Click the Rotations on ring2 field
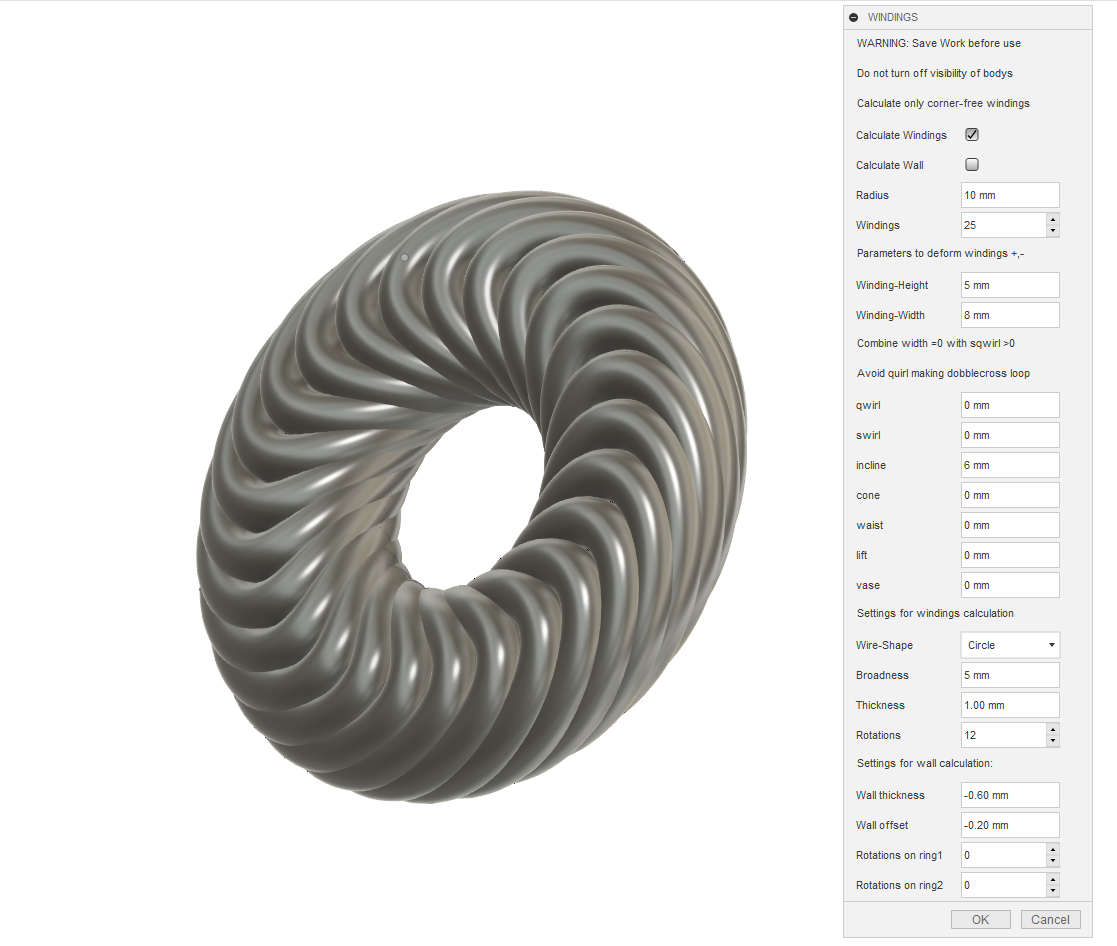The height and width of the screenshot is (946, 1117). click(x=1003, y=885)
